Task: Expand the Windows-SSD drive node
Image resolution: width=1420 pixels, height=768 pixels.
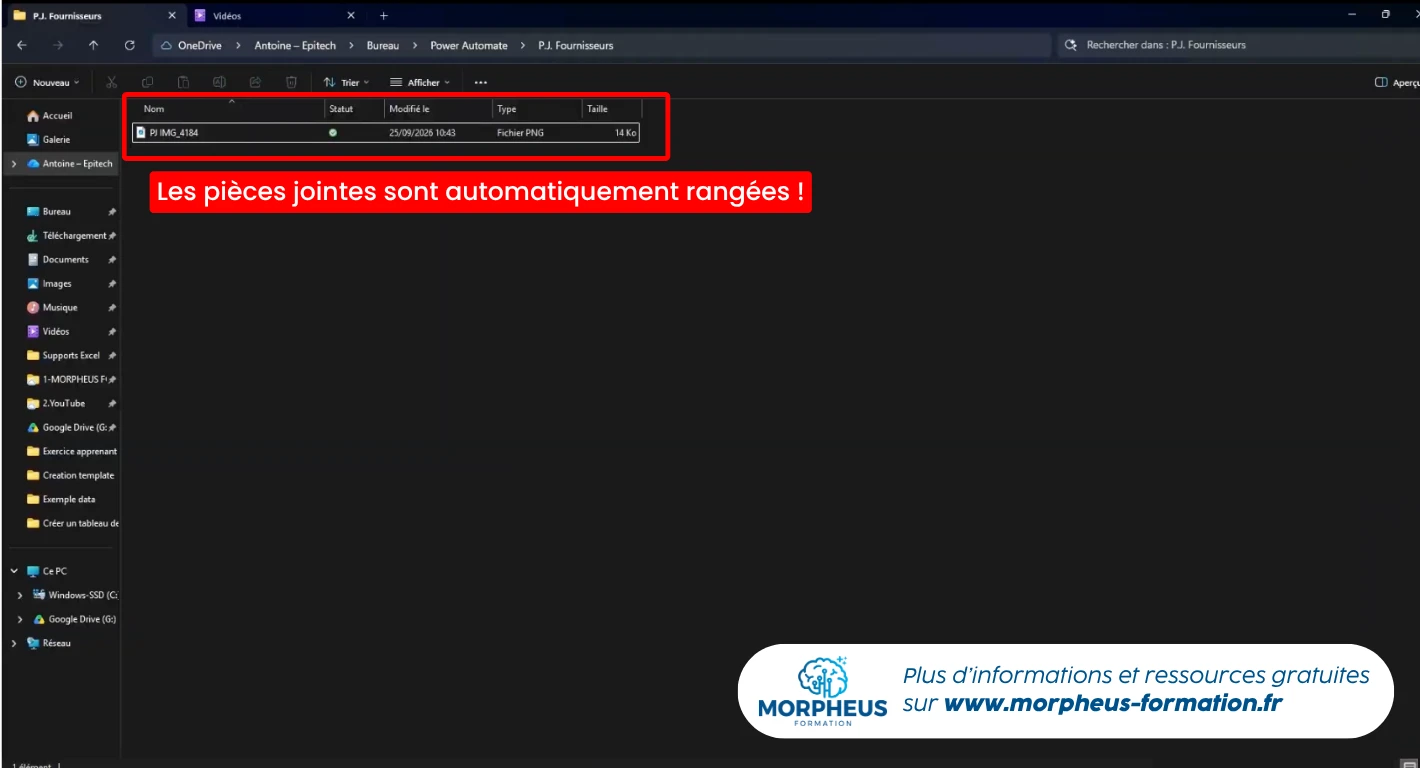Action: pos(19,595)
